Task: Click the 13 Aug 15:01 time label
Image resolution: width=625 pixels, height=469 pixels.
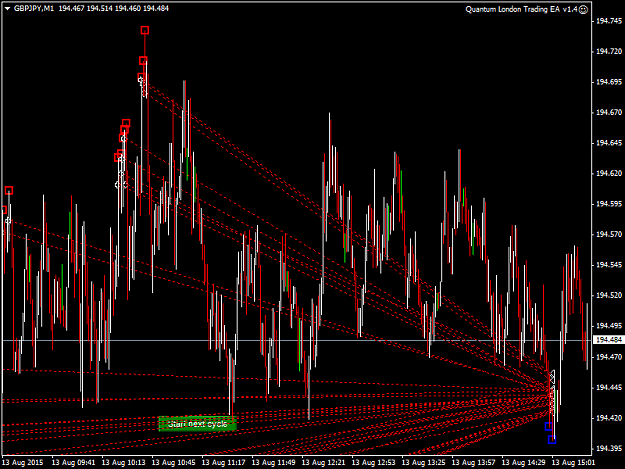Action: pyautogui.click(x=574, y=463)
